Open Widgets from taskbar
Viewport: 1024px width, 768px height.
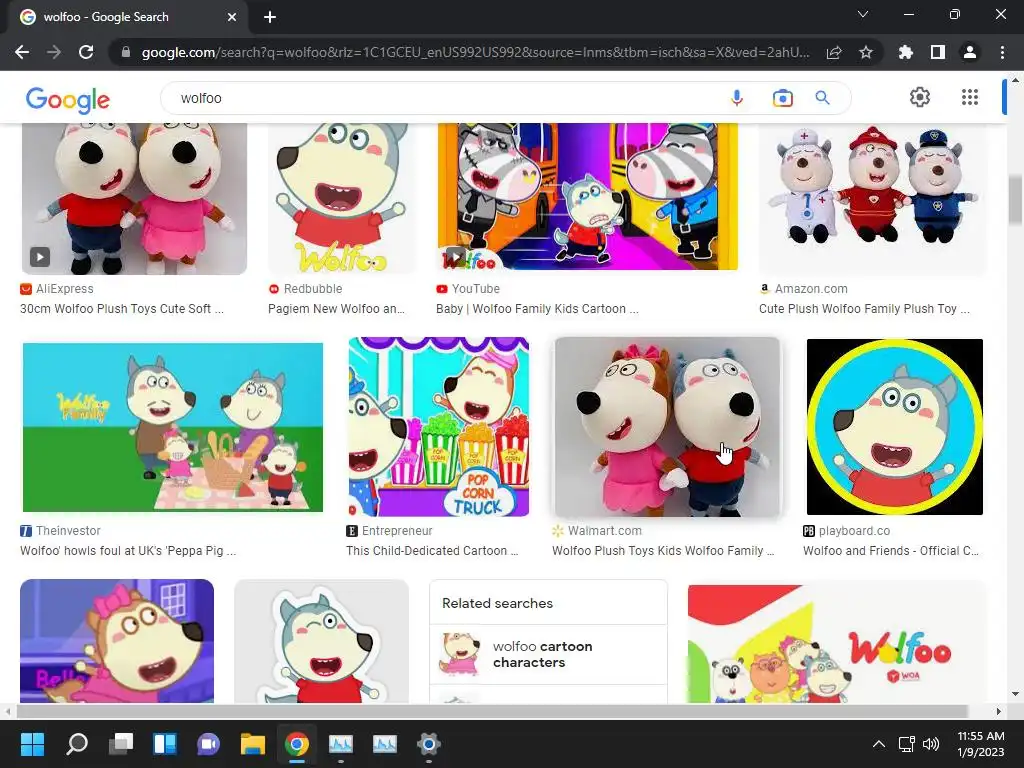click(x=165, y=744)
